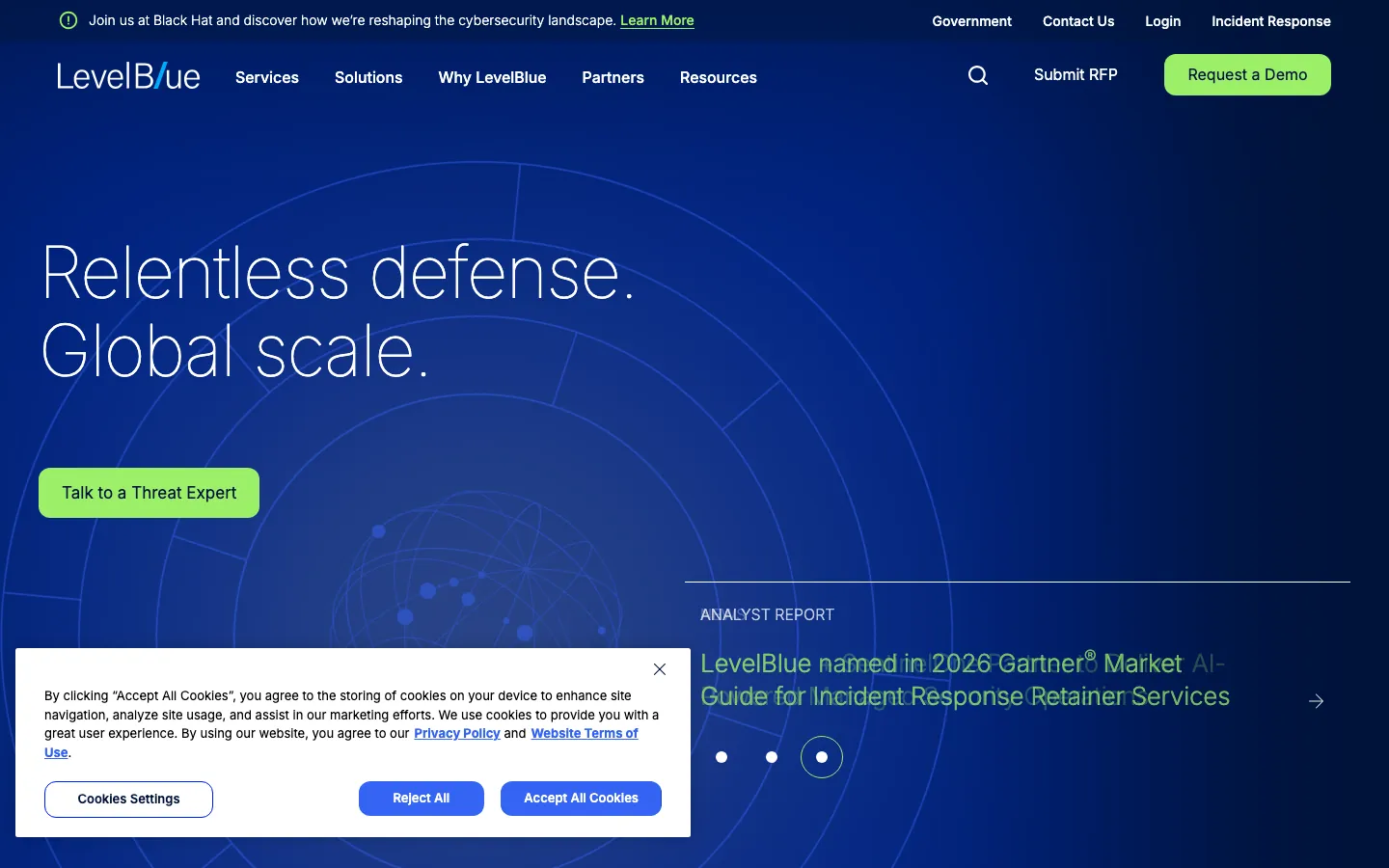The height and width of the screenshot is (868, 1389).
Task: Click the Login link
Action: pos(1162,21)
